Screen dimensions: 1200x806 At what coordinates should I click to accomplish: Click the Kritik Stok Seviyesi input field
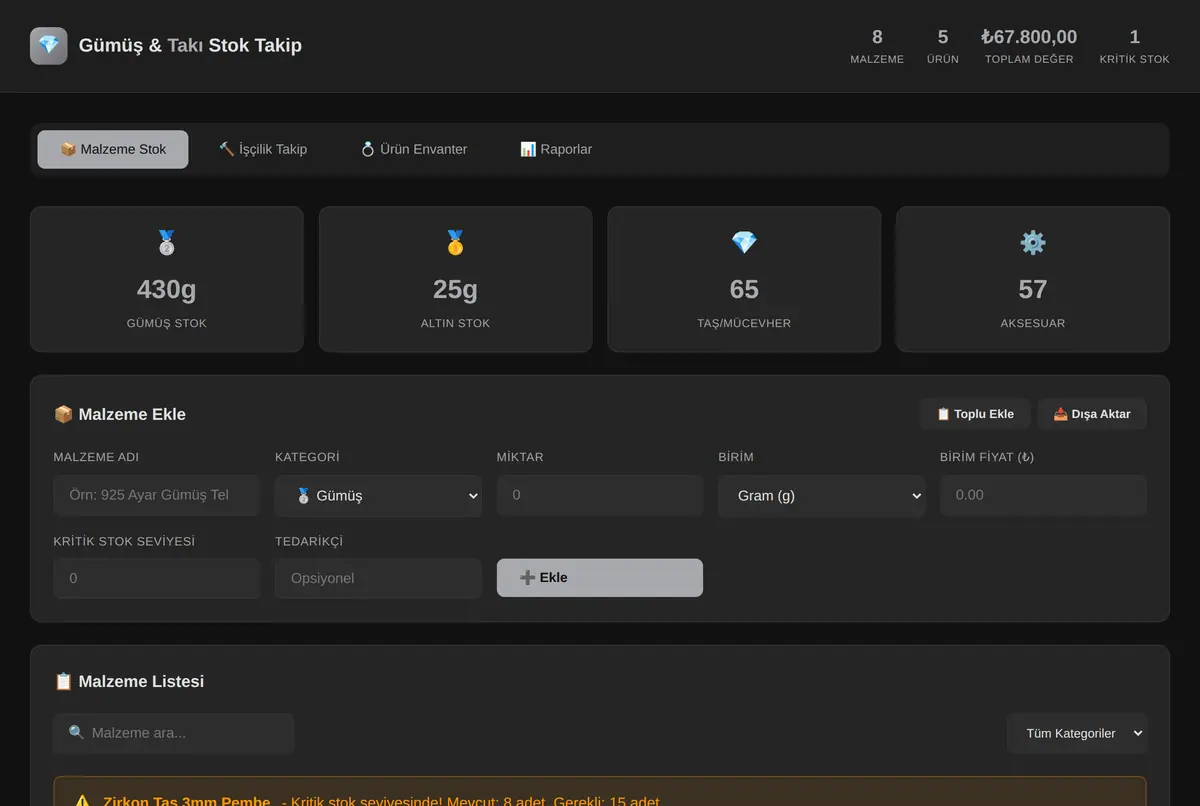(157, 578)
